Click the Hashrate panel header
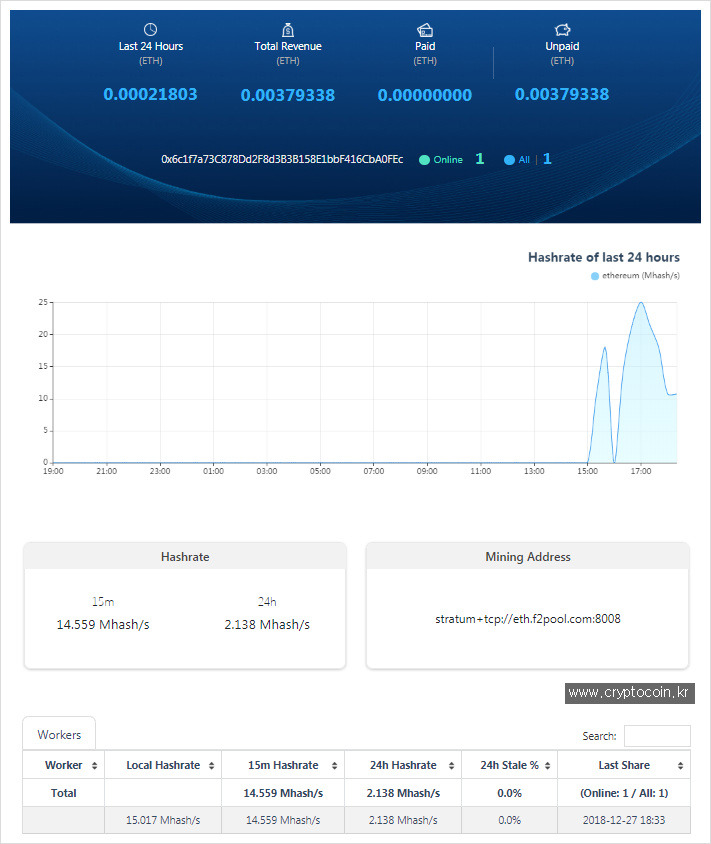Image resolution: width=711 pixels, height=844 pixels. pyautogui.click(x=185, y=557)
